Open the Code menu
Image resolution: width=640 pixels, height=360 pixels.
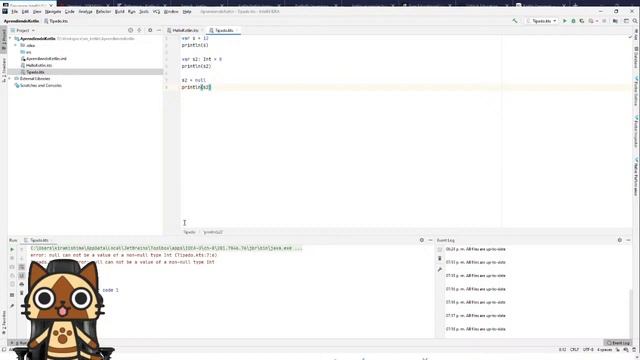[70, 12]
